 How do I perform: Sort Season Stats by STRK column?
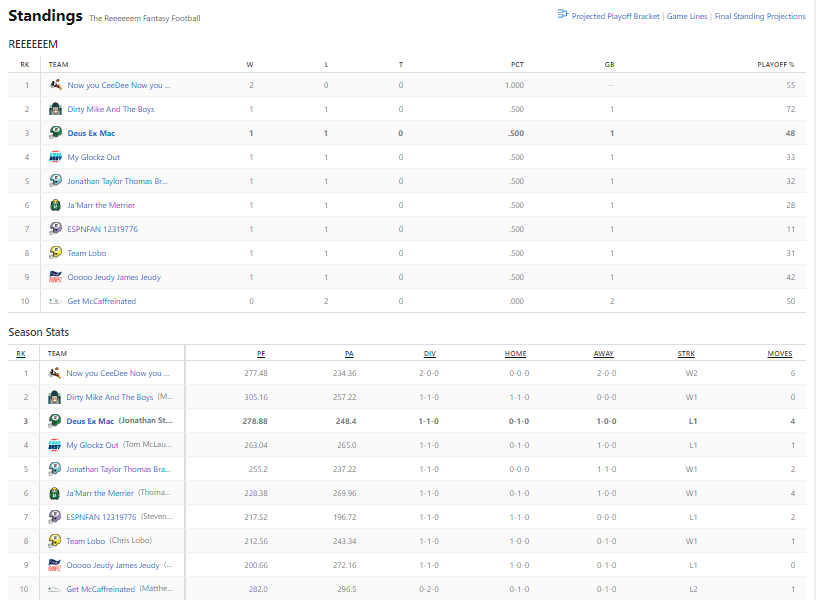tap(686, 353)
